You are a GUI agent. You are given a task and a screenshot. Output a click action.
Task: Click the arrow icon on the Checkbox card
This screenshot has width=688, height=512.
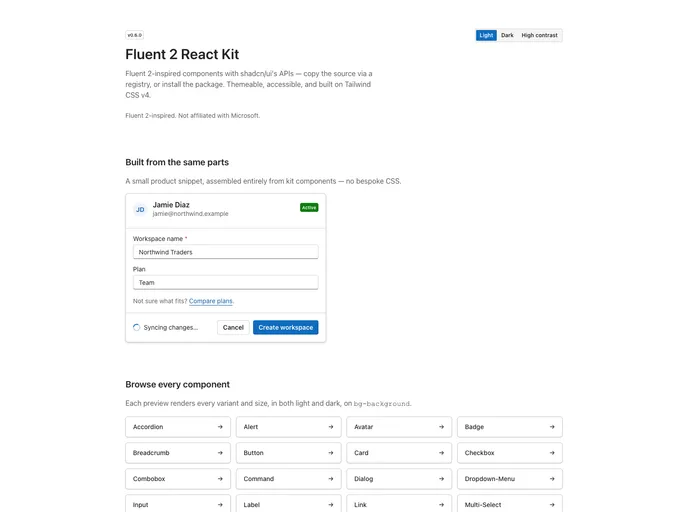[x=552, y=453]
